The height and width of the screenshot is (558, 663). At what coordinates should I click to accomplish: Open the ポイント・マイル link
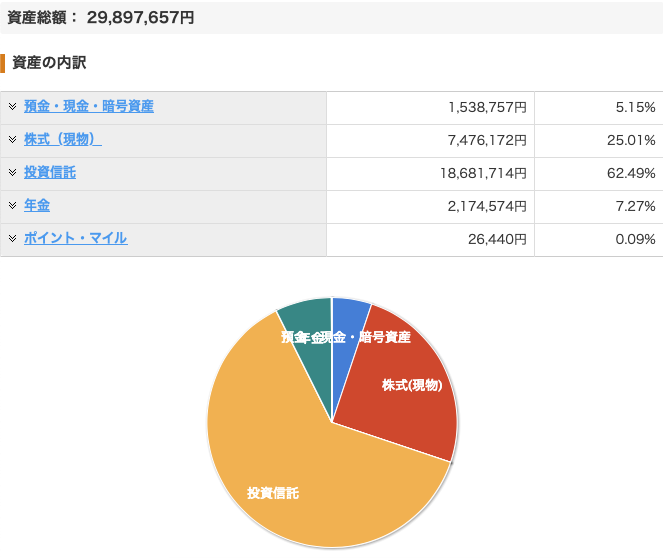(76, 239)
